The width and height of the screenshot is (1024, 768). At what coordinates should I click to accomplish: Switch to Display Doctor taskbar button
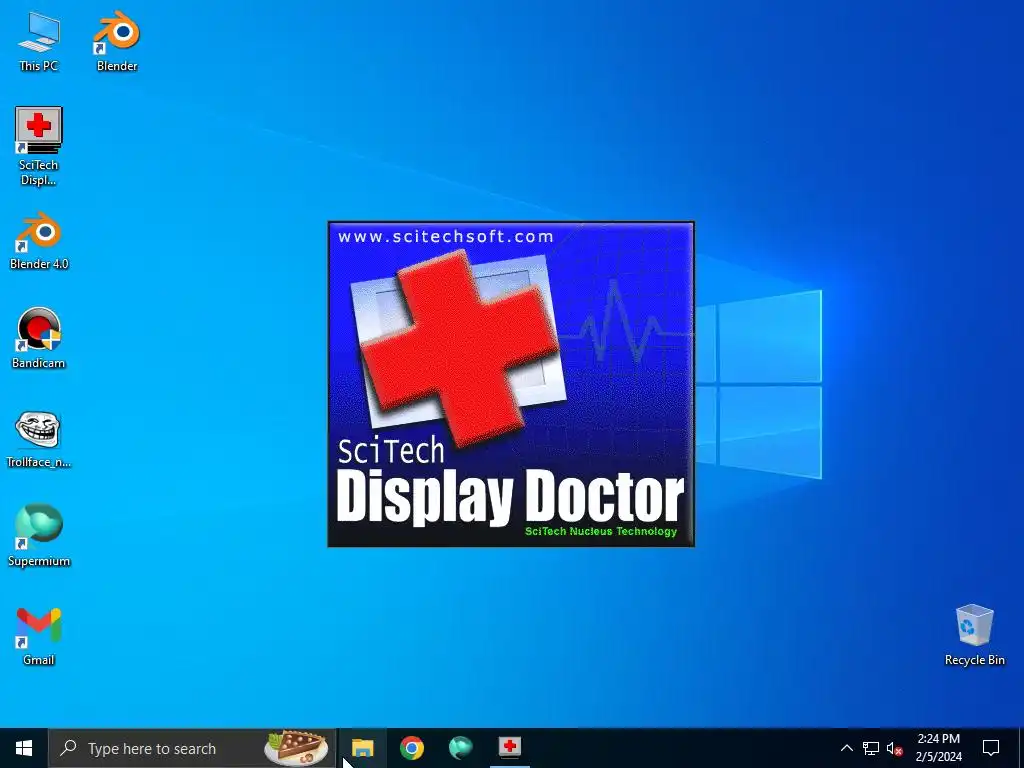click(509, 748)
